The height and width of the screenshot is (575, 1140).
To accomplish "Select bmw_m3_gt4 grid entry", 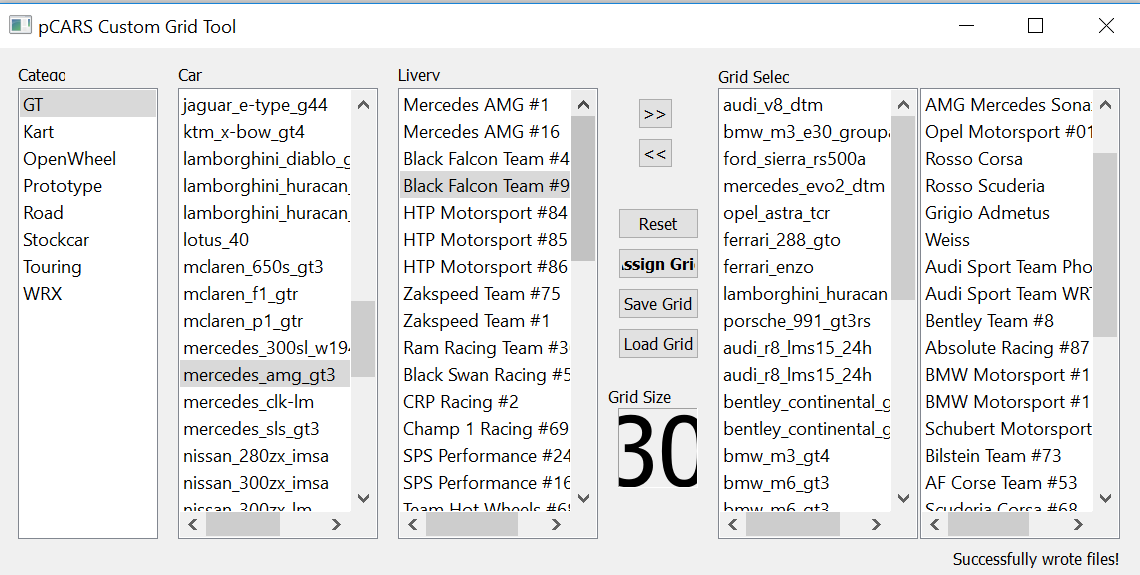I will point(806,456).
